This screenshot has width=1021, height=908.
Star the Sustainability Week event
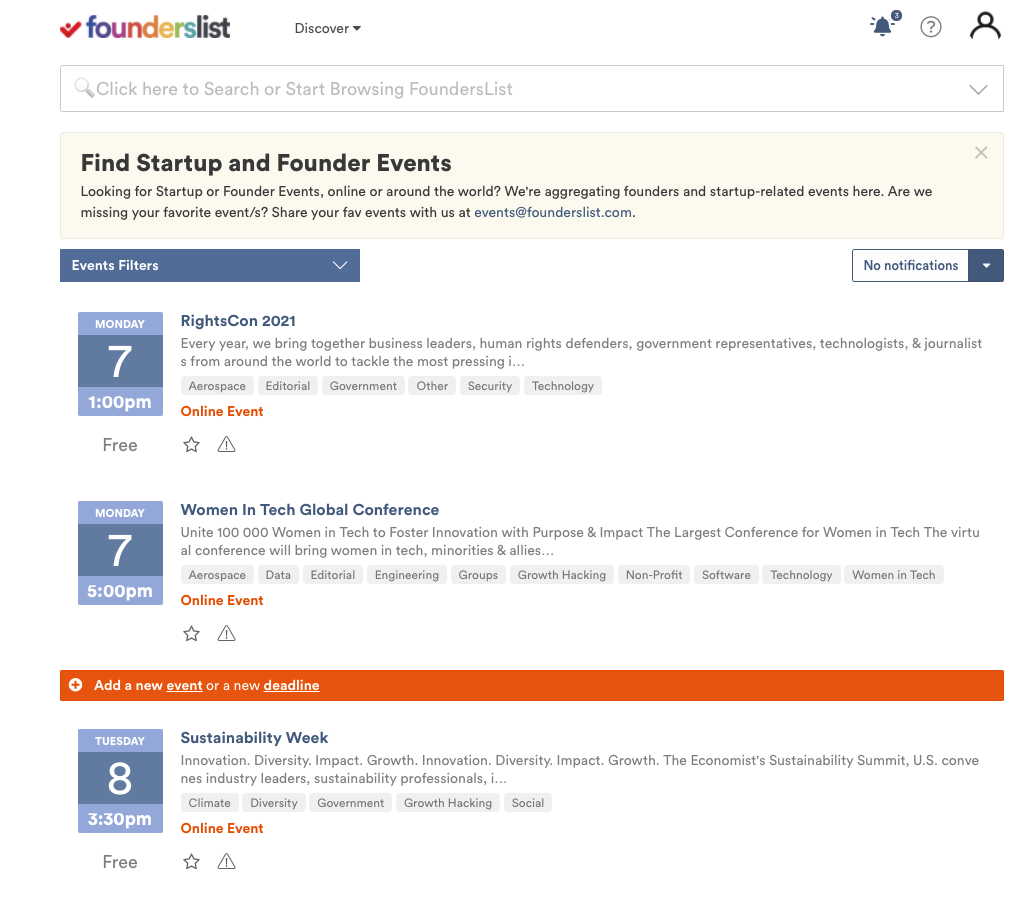coord(191,862)
